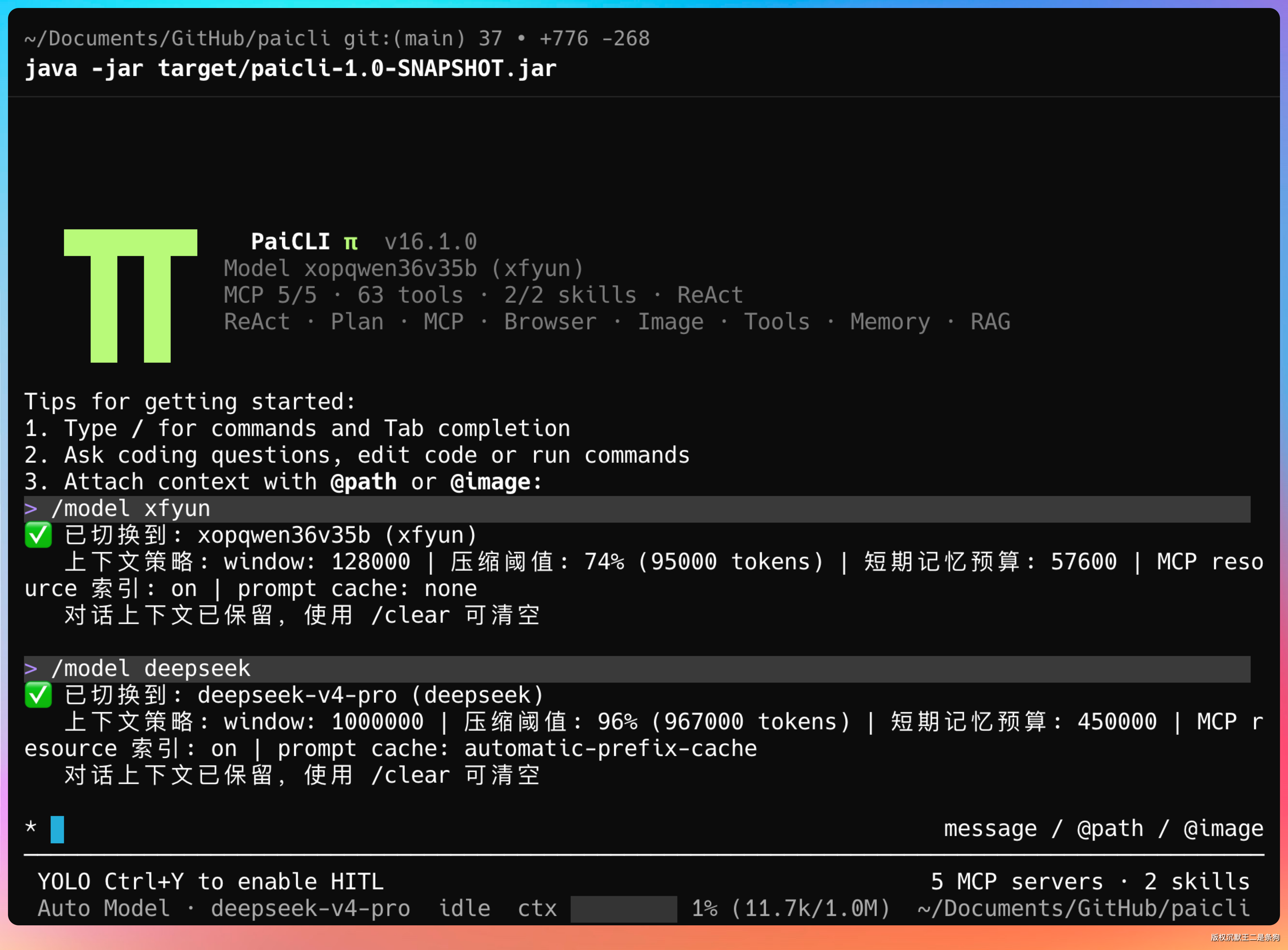Click the 'YOLO' mode indicator
This screenshot has height=950, width=1288.
pos(64,882)
